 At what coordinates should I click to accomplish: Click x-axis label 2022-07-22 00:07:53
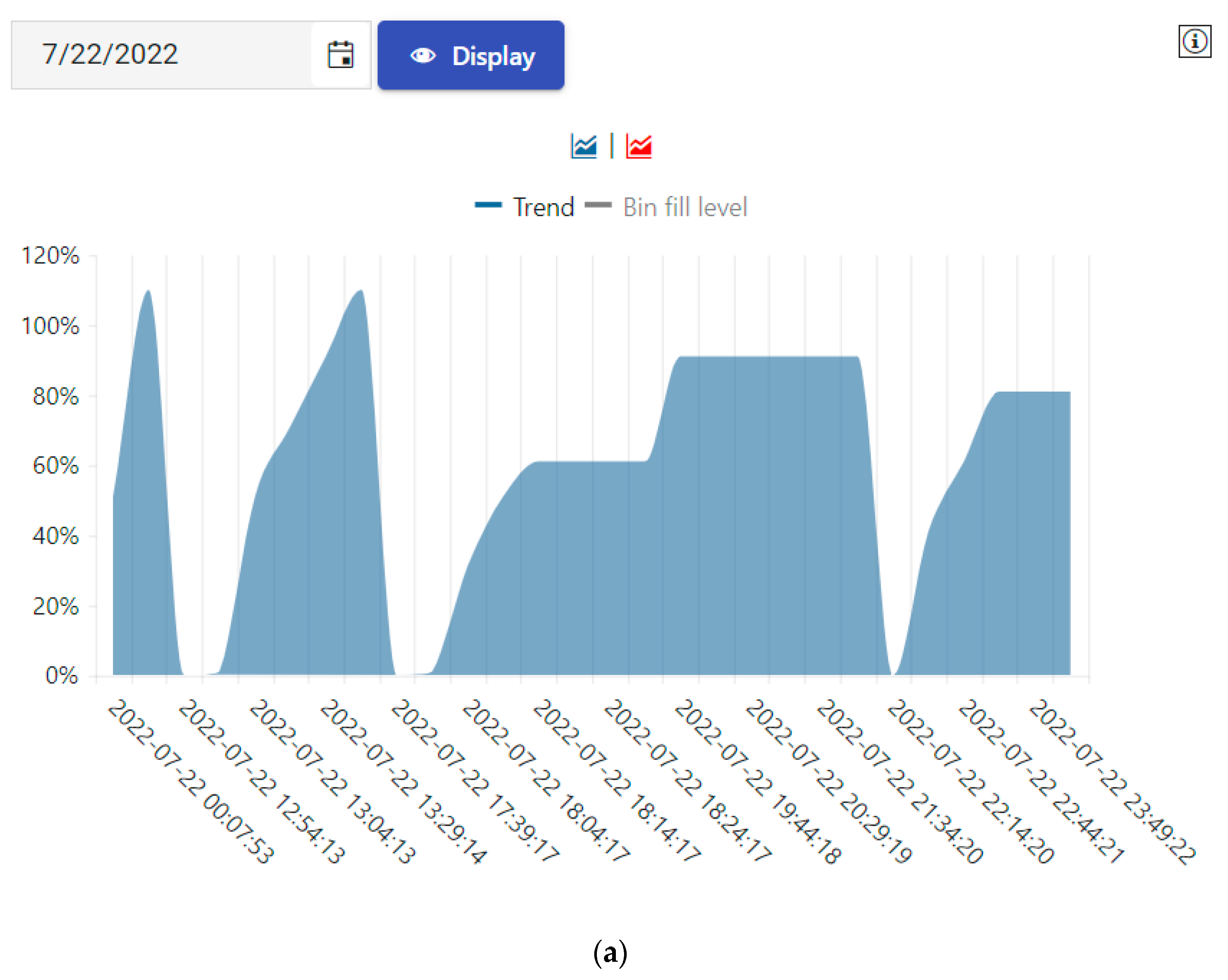tap(191, 781)
